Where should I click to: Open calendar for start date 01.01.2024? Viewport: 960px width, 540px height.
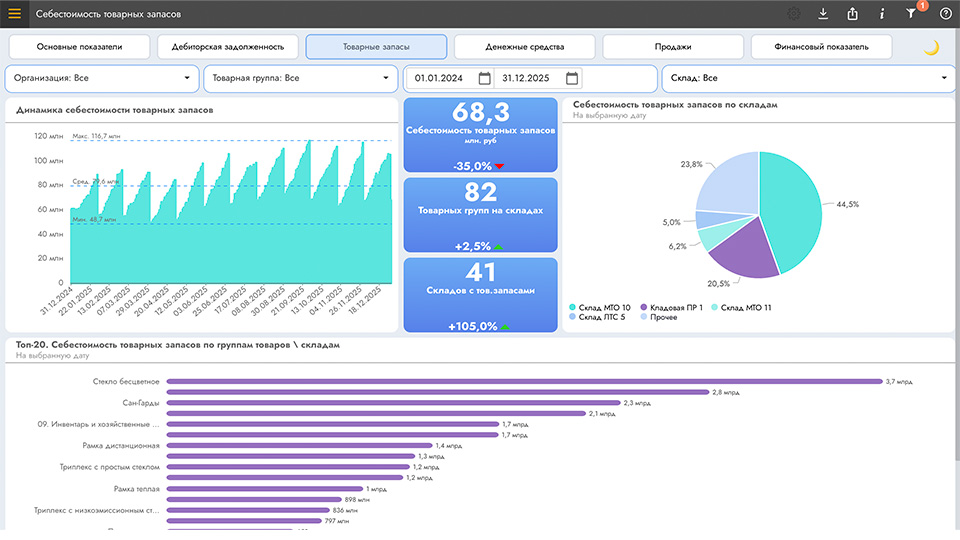(484, 78)
